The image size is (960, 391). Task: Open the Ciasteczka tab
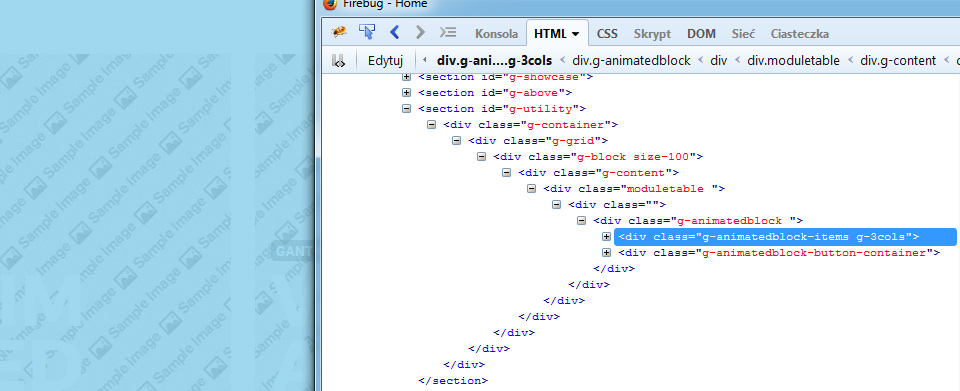pyautogui.click(x=800, y=34)
